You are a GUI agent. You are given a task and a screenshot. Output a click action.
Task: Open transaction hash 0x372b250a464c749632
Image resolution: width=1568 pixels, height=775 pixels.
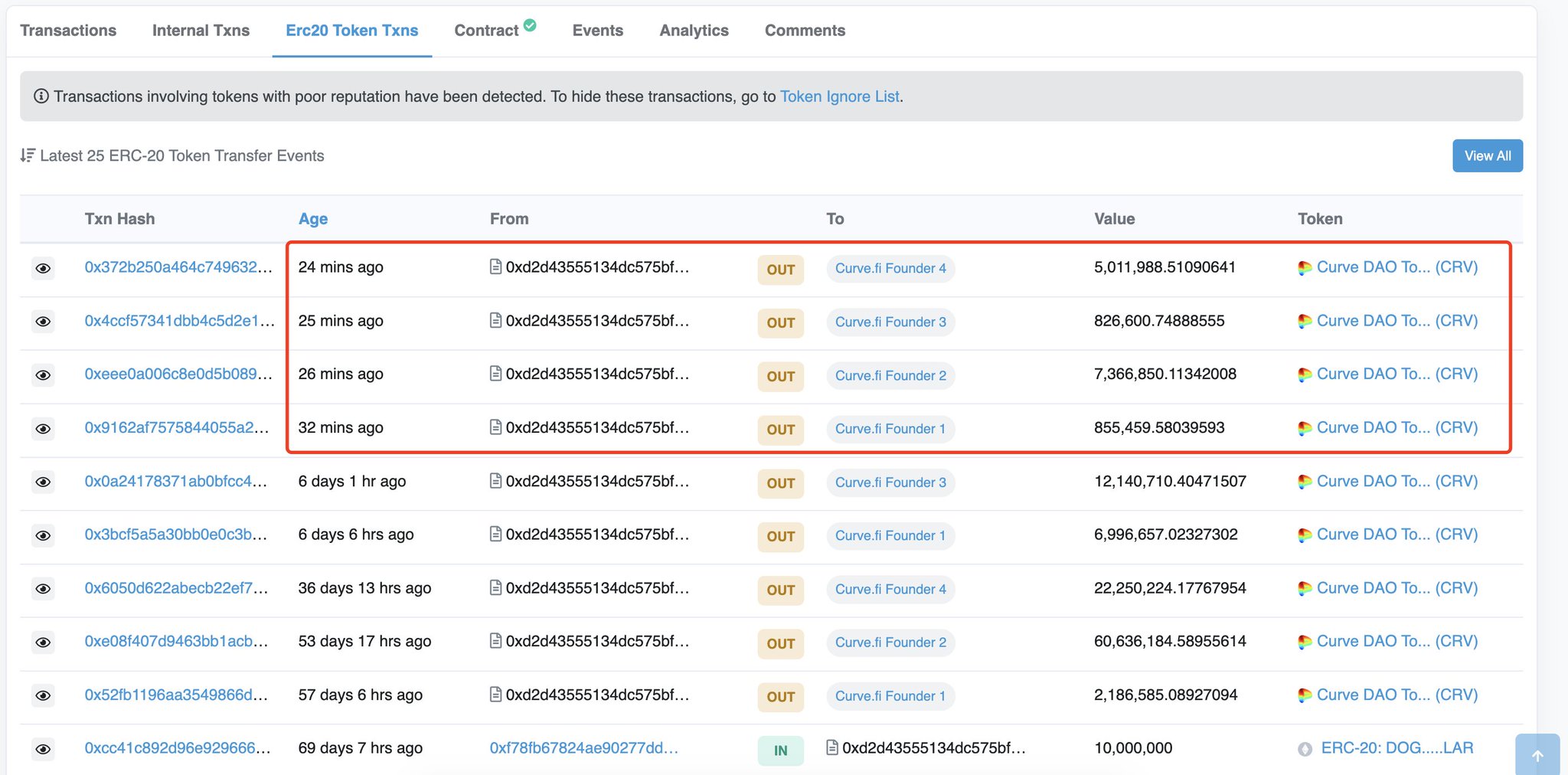(x=178, y=267)
